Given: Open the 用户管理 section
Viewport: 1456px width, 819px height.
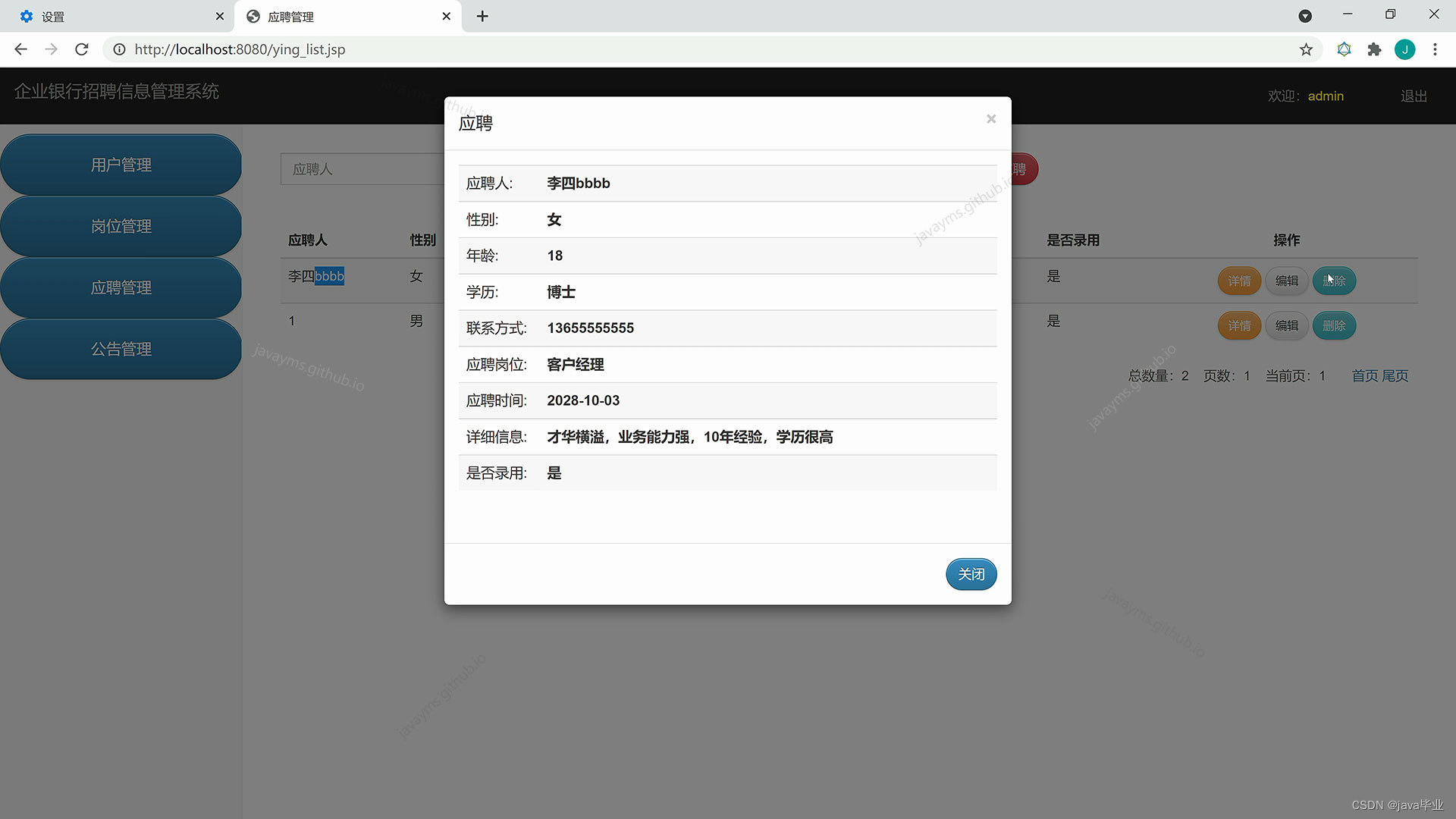Looking at the screenshot, I should 121,164.
